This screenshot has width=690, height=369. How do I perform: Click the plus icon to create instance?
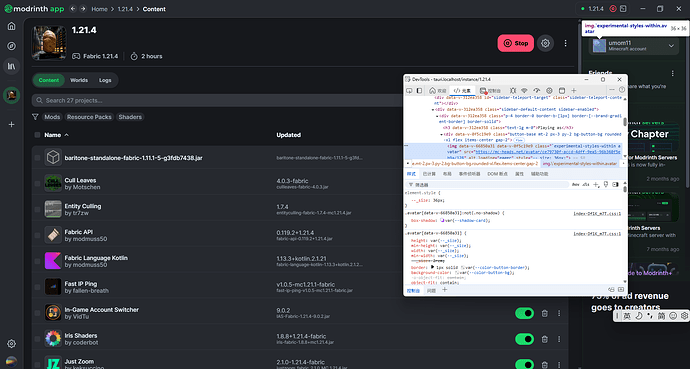coord(11,124)
